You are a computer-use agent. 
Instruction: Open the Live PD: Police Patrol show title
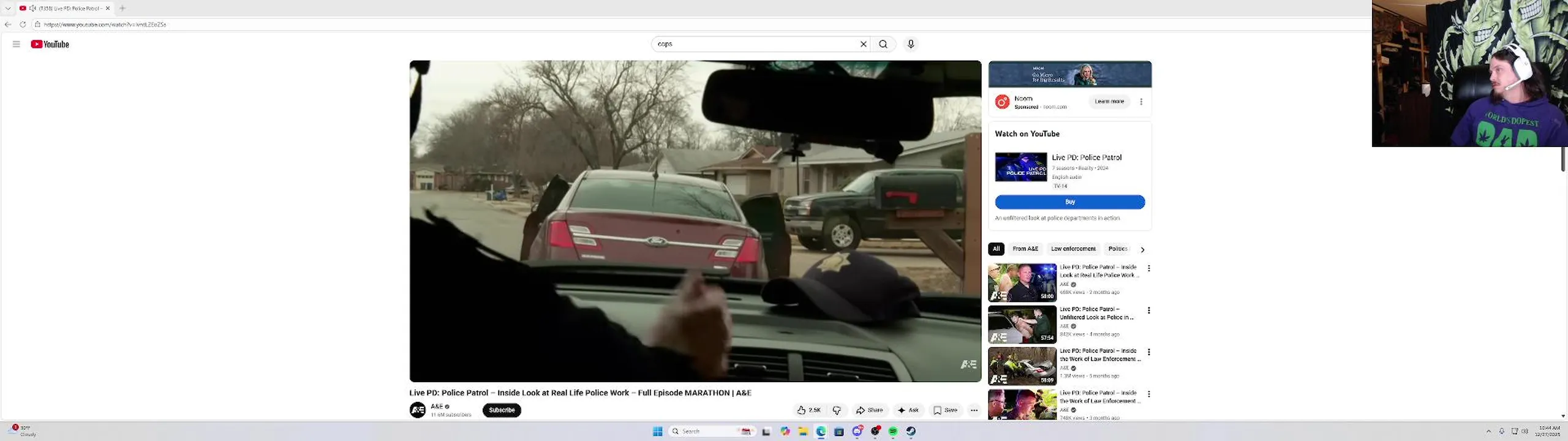tap(1087, 157)
